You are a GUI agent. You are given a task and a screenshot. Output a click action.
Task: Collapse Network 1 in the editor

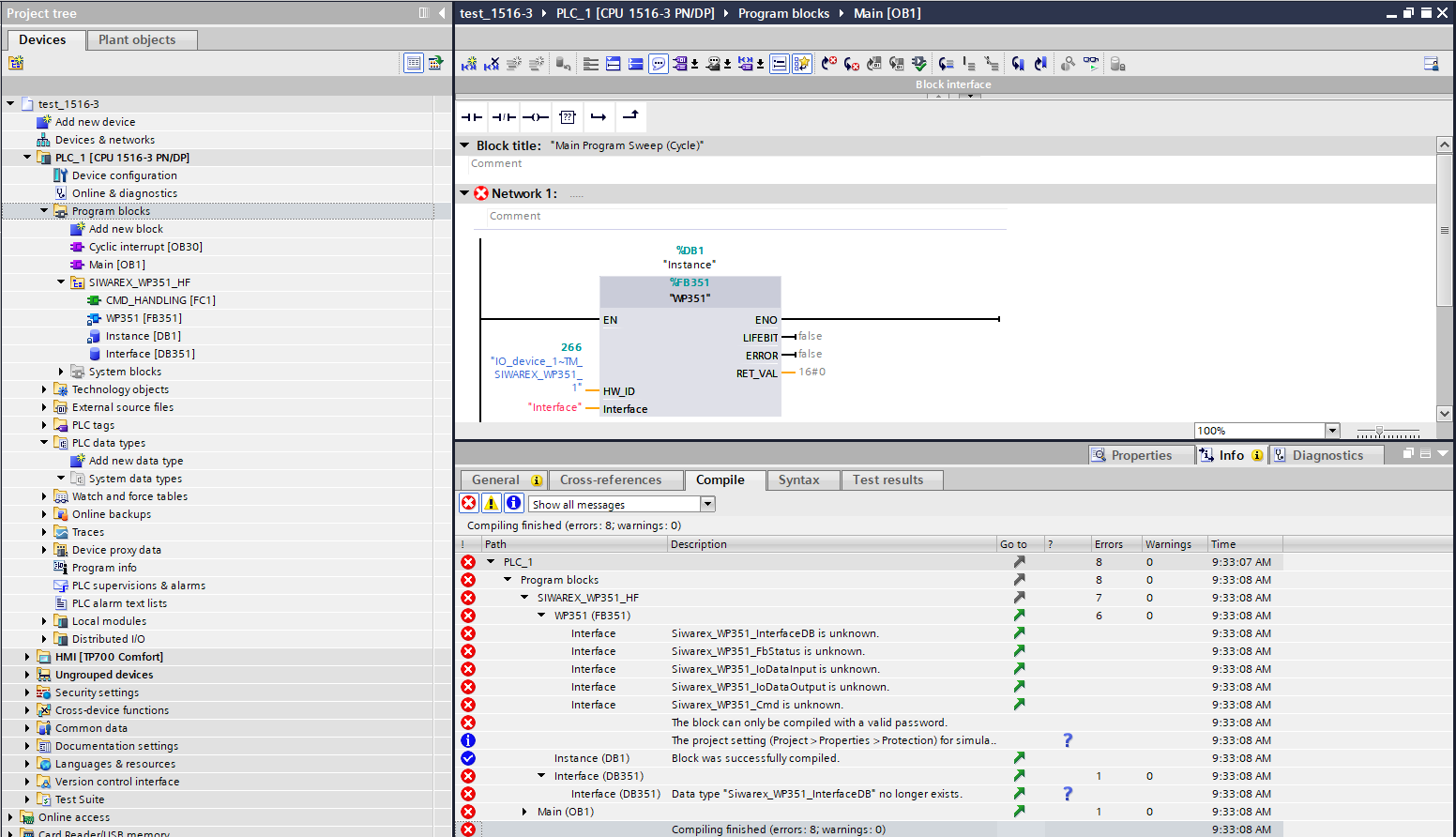click(464, 193)
